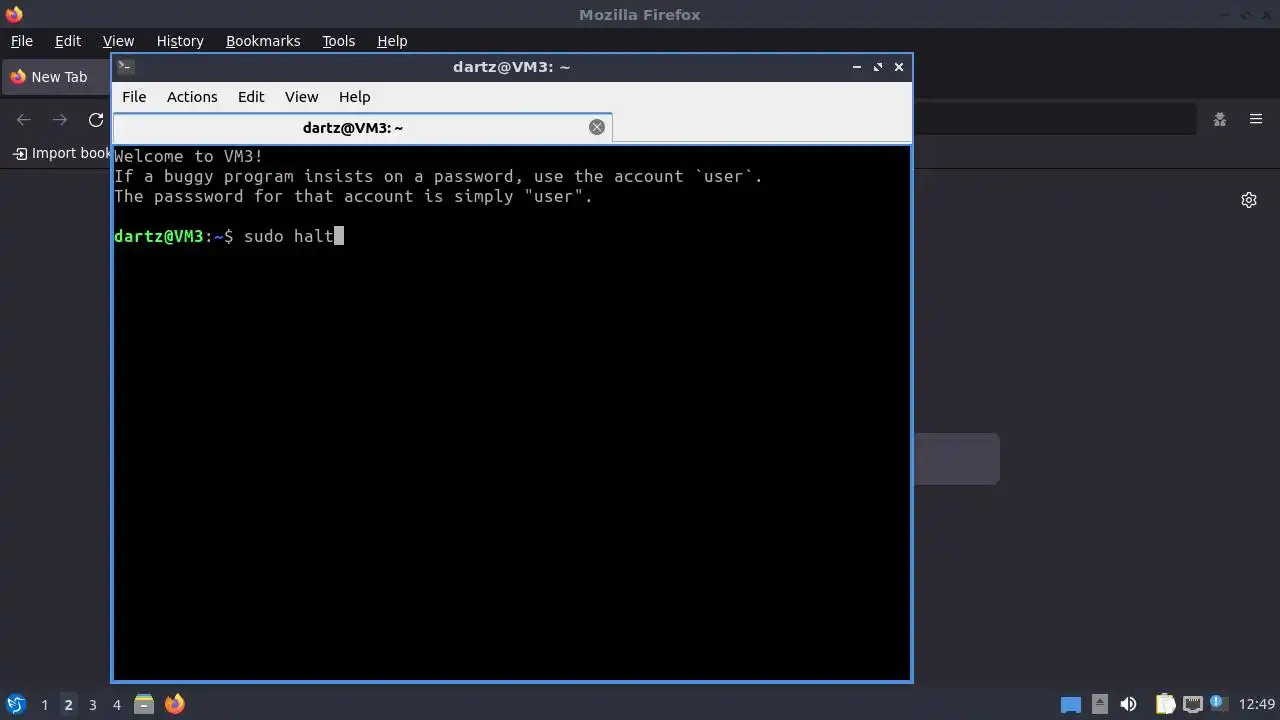Open the terminal Help menu

(354, 97)
